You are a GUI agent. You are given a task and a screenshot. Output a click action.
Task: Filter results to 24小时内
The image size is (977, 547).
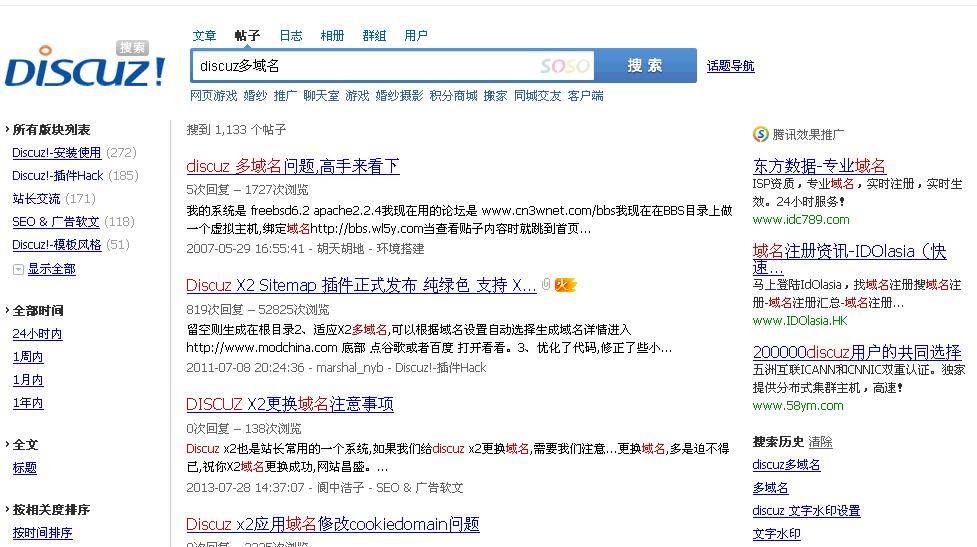pos(37,334)
